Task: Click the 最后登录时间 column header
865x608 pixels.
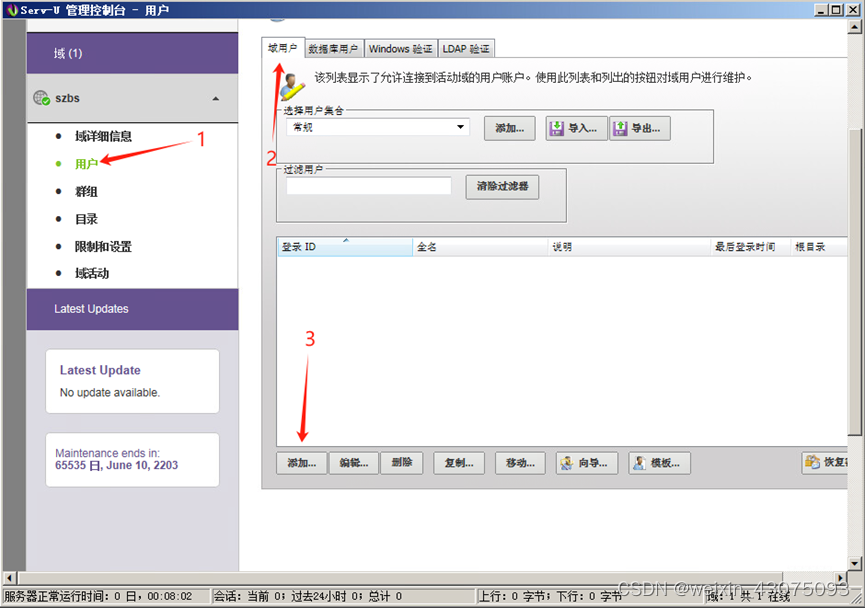Action: click(750, 247)
